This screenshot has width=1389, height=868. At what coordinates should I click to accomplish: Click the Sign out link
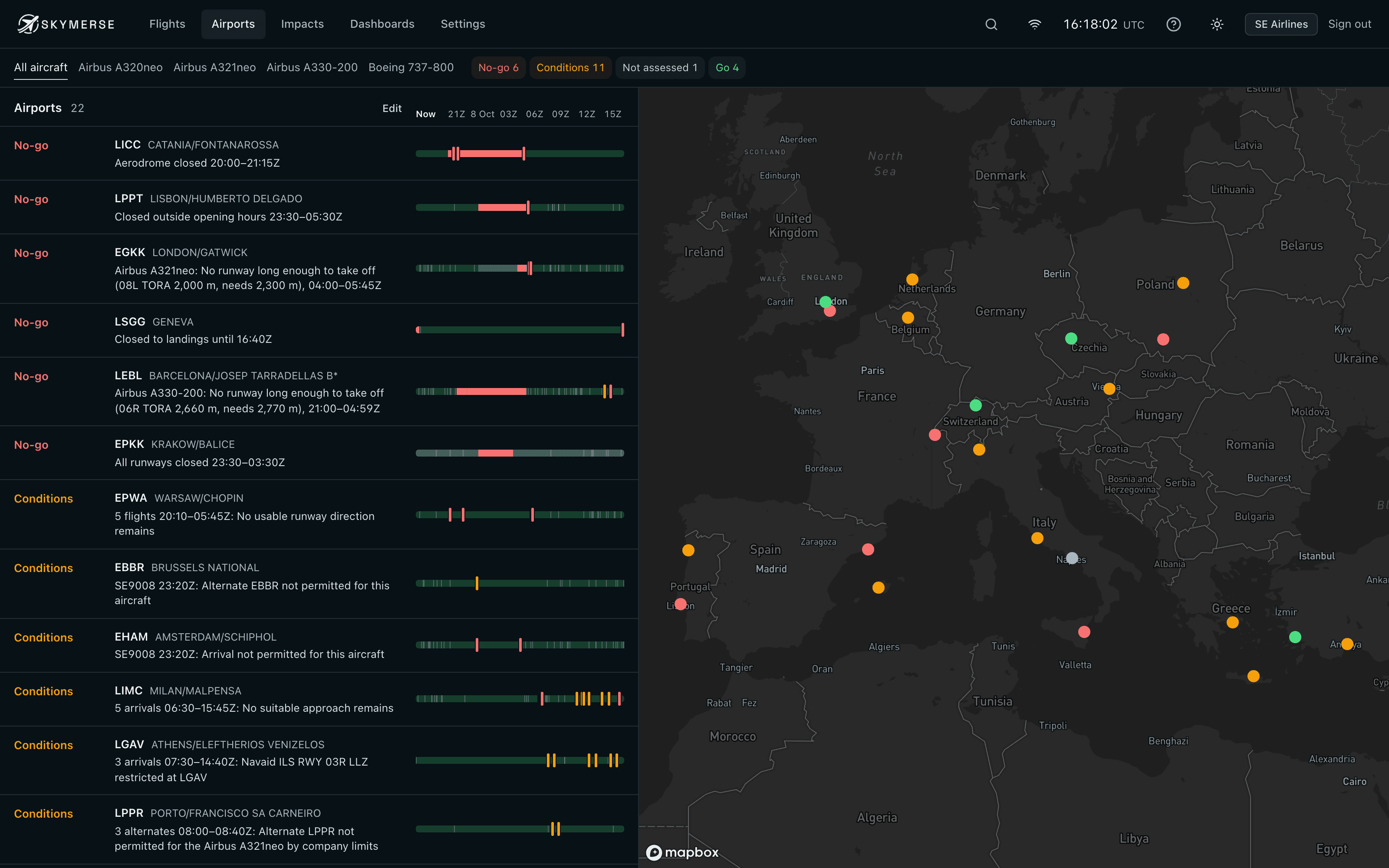point(1350,24)
